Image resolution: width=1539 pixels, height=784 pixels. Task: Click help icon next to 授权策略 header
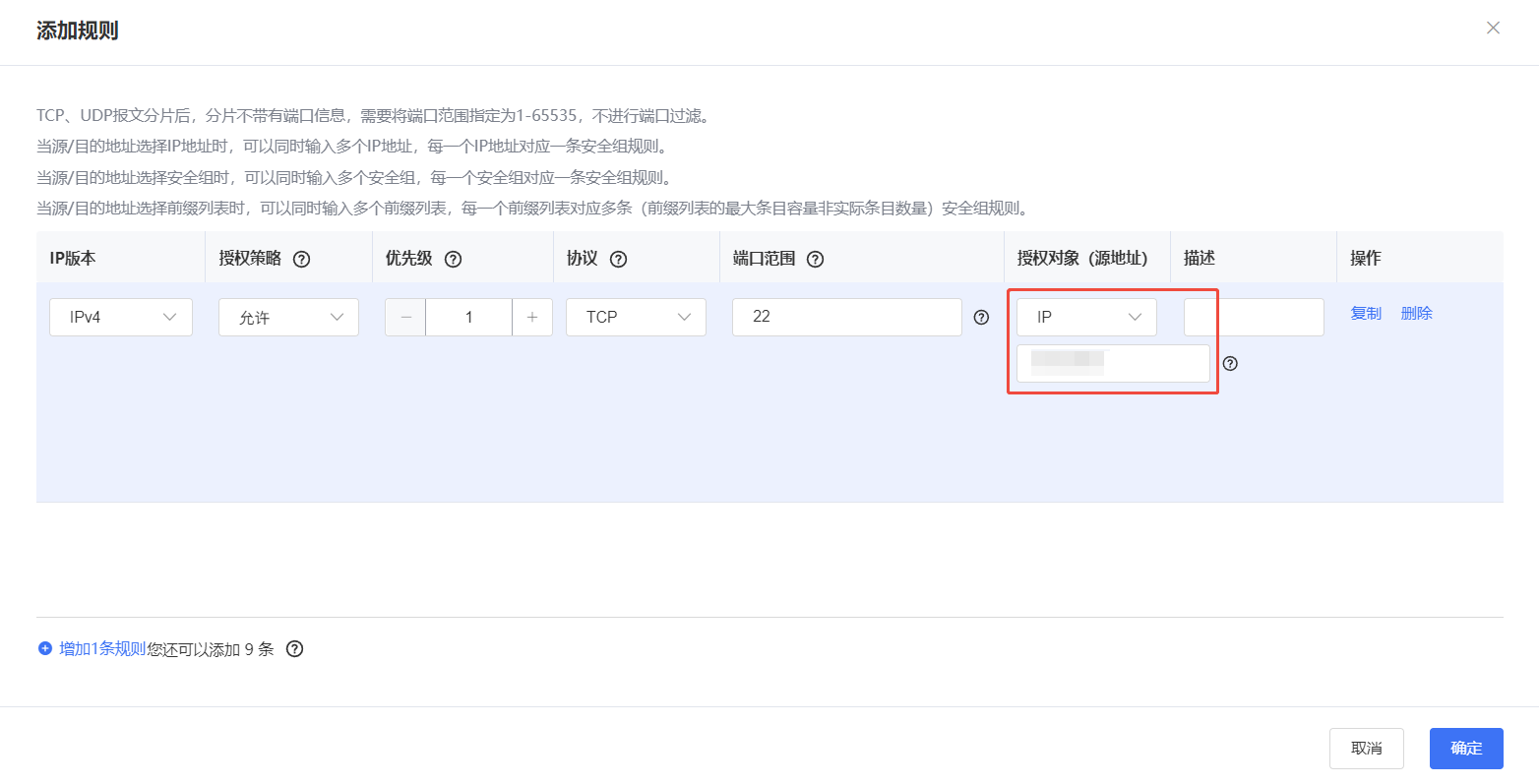(302, 260)
